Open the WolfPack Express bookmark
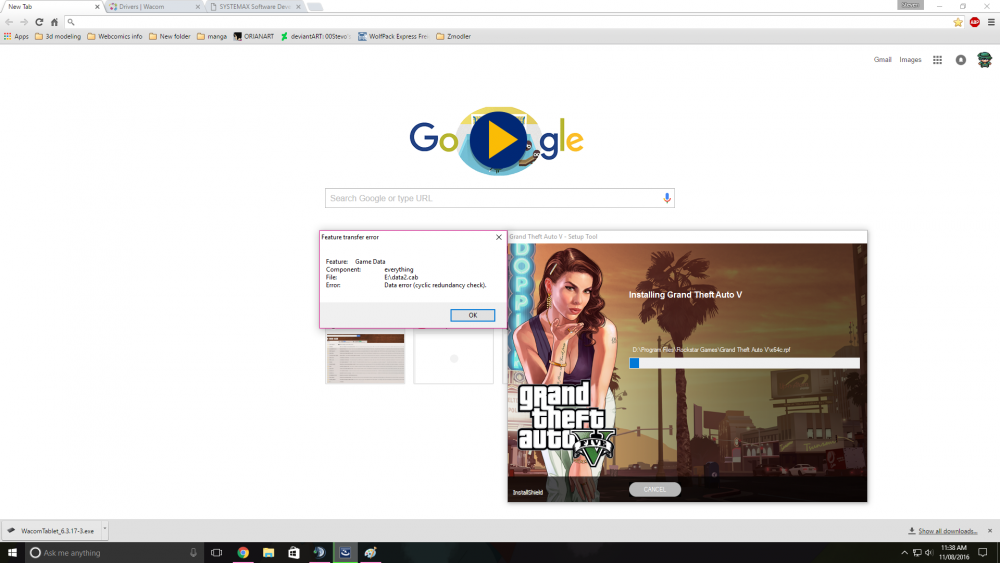This screenshot has height=563, width=1000. [x=393, y=36]
